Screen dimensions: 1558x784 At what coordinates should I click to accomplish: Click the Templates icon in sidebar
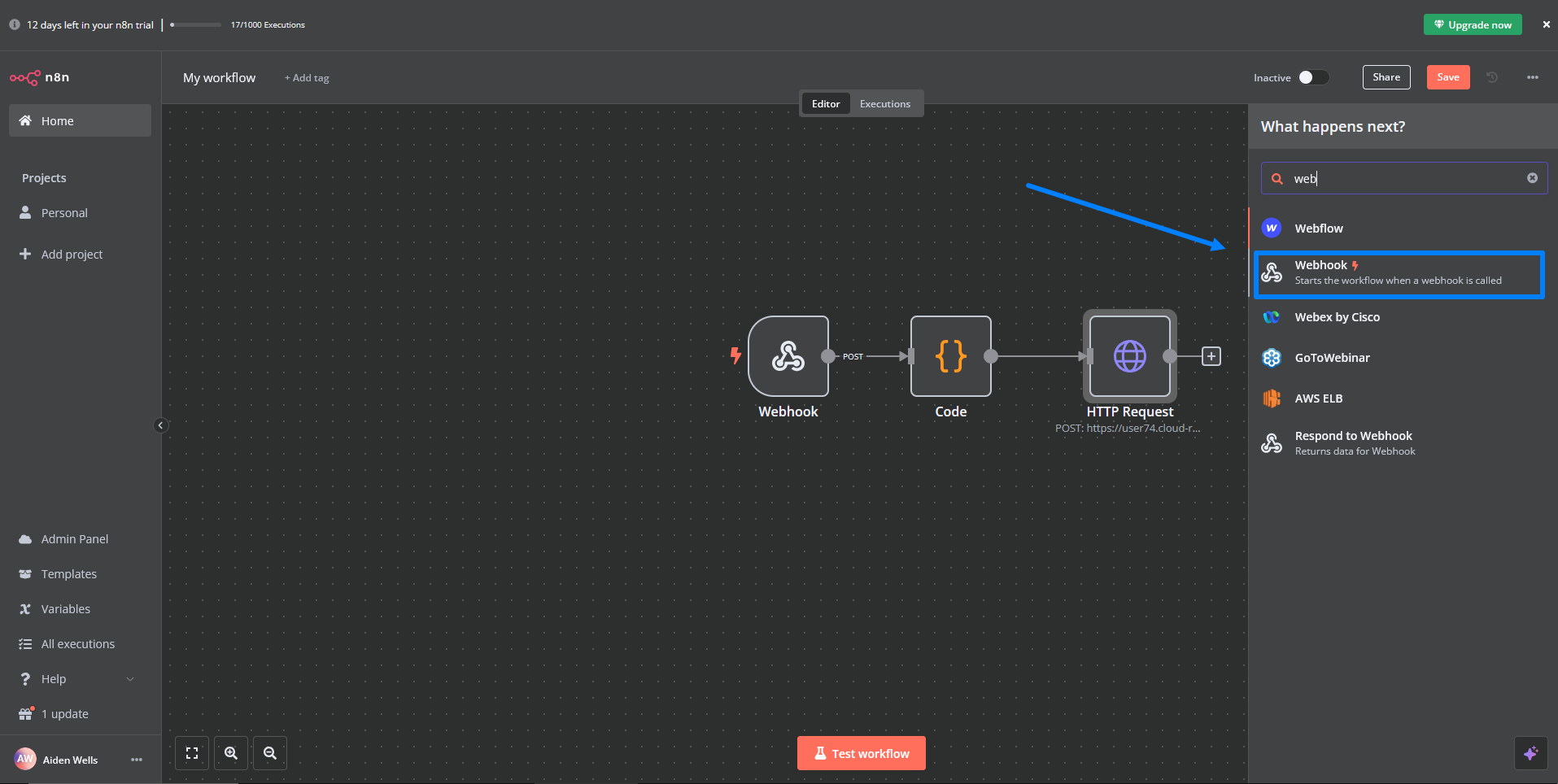(25, 573)
